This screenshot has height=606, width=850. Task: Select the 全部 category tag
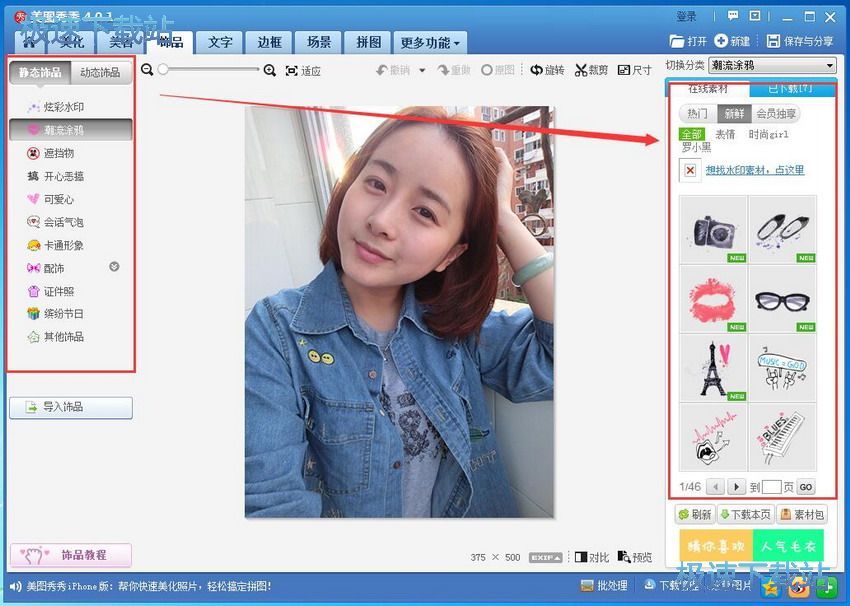tap(692, 134)
